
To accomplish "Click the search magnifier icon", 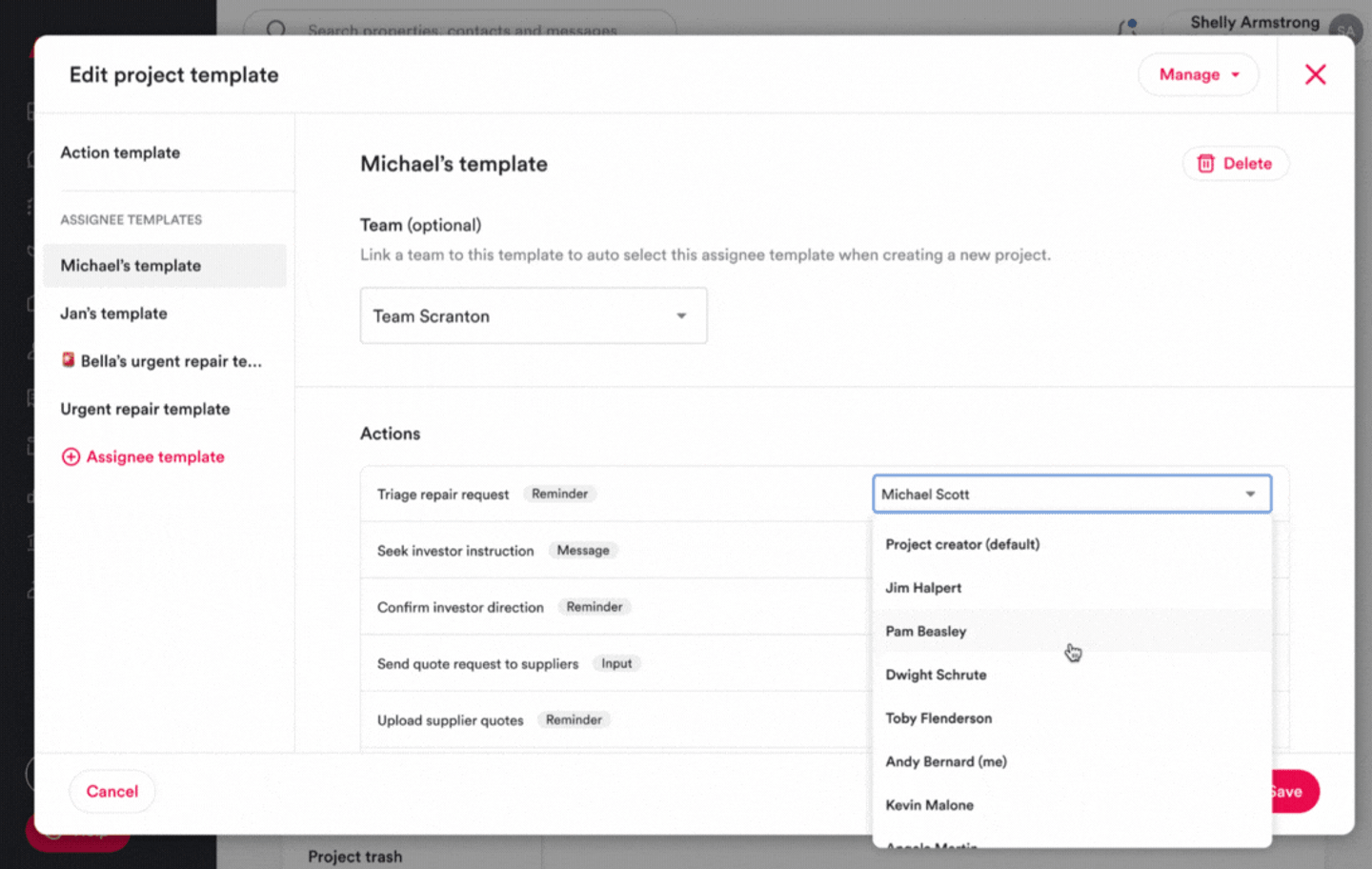I will (276, 30).
